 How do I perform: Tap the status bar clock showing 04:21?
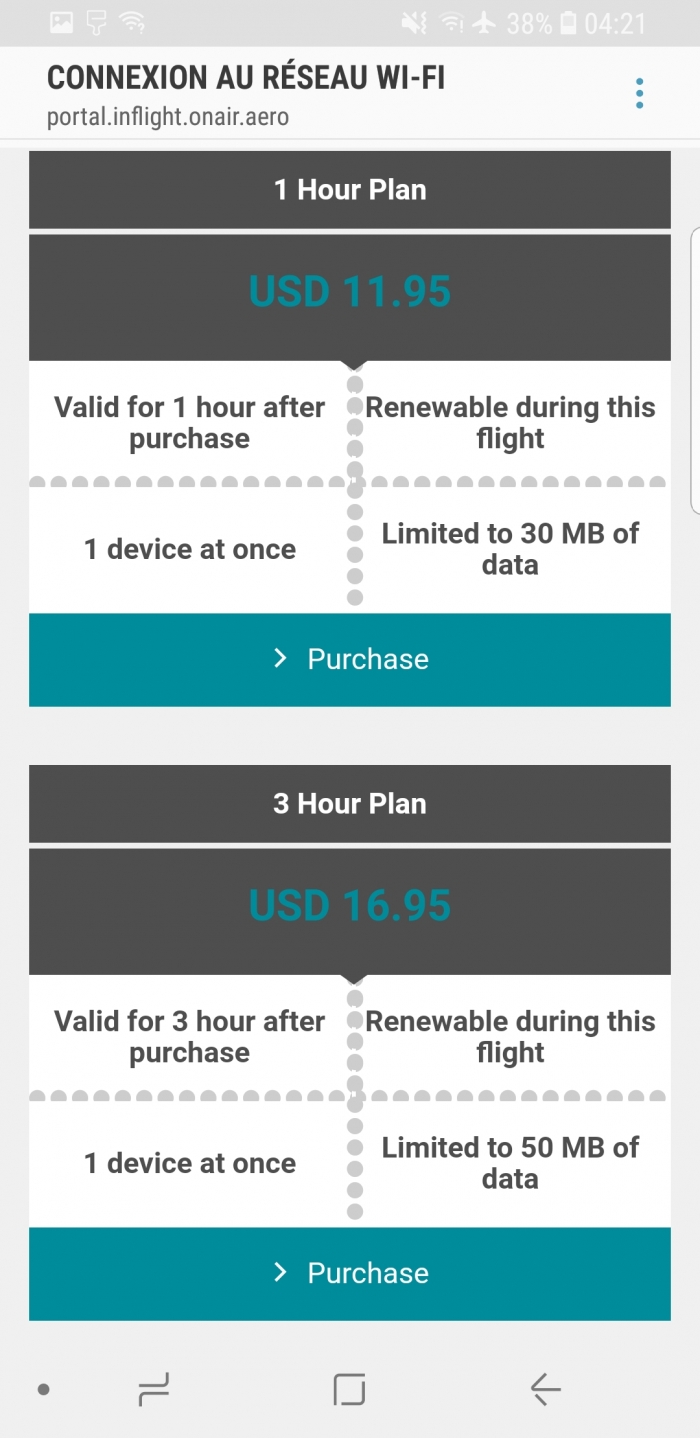point(615,22)
